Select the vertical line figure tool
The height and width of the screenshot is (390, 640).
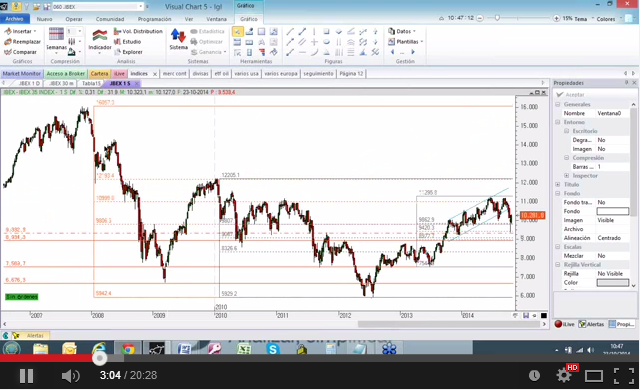[314, 31]
